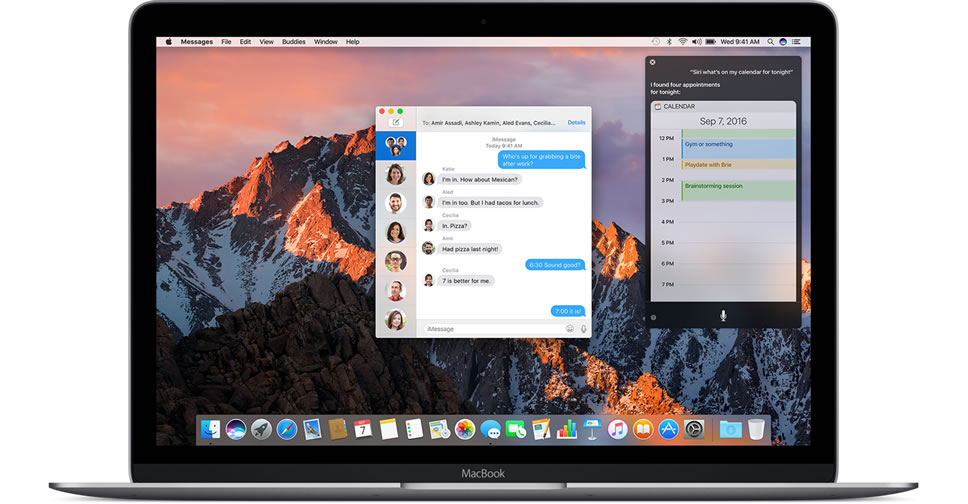This screenshot has height=504, width=968.
Task: Open Maps icon in the dock
Action: (x=439, y=429)
